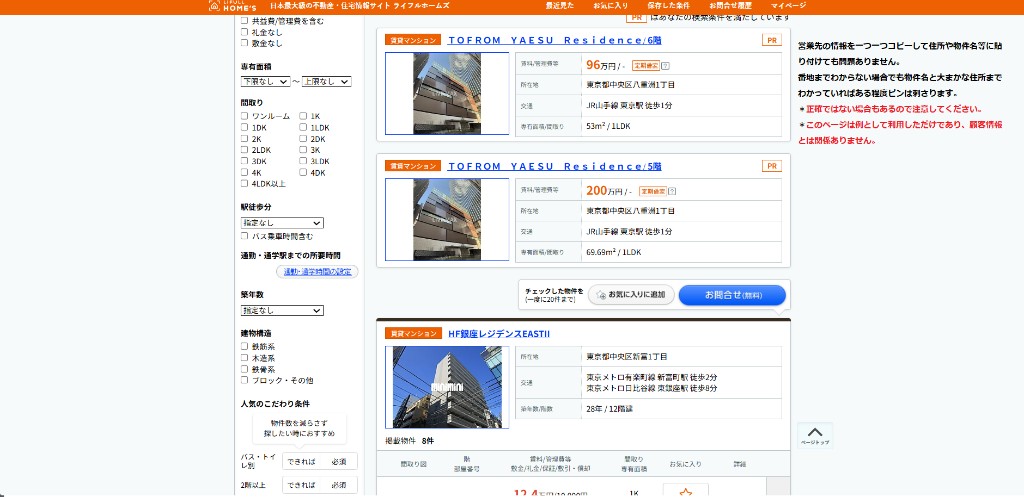The height and width of the screenshot is (497, 1024).
Task: Open the 上限なし area dropdown
Action: point(326,82)
